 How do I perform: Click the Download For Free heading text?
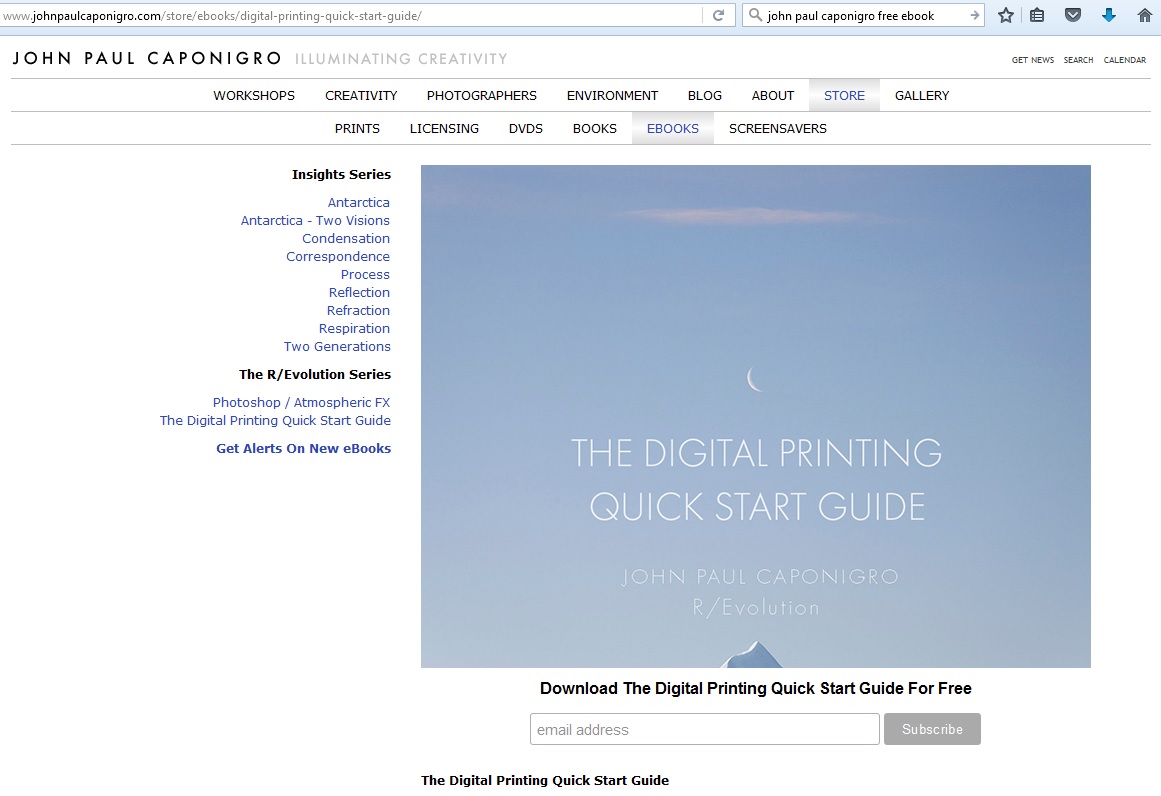point(755,688)
